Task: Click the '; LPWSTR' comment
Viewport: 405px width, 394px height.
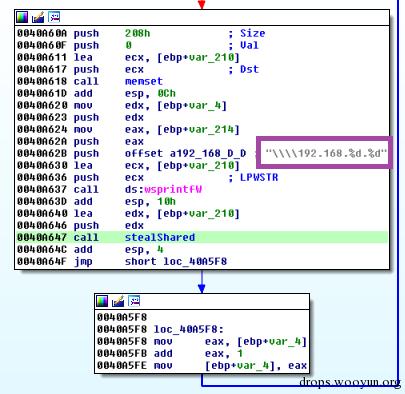Action: tap(253, 177)
